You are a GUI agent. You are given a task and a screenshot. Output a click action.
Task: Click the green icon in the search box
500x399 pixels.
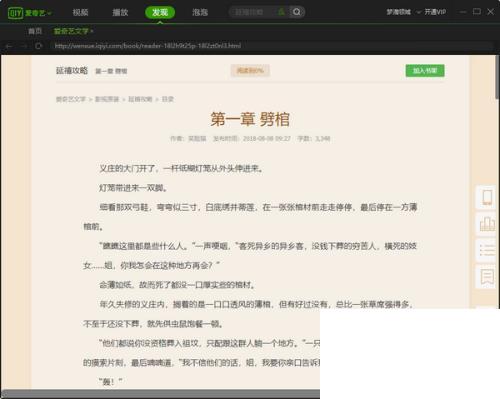[x=281, y=12]
